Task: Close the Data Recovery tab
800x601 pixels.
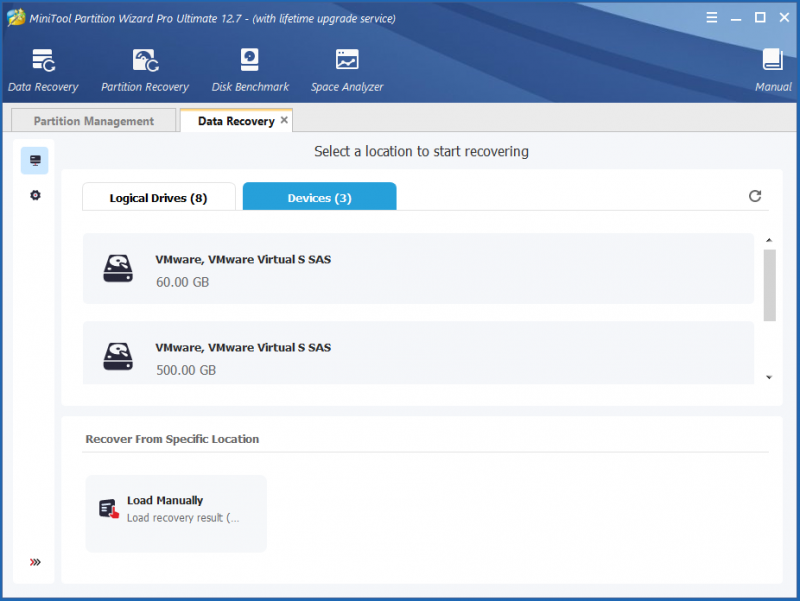Action: click(x=284, y=120)
